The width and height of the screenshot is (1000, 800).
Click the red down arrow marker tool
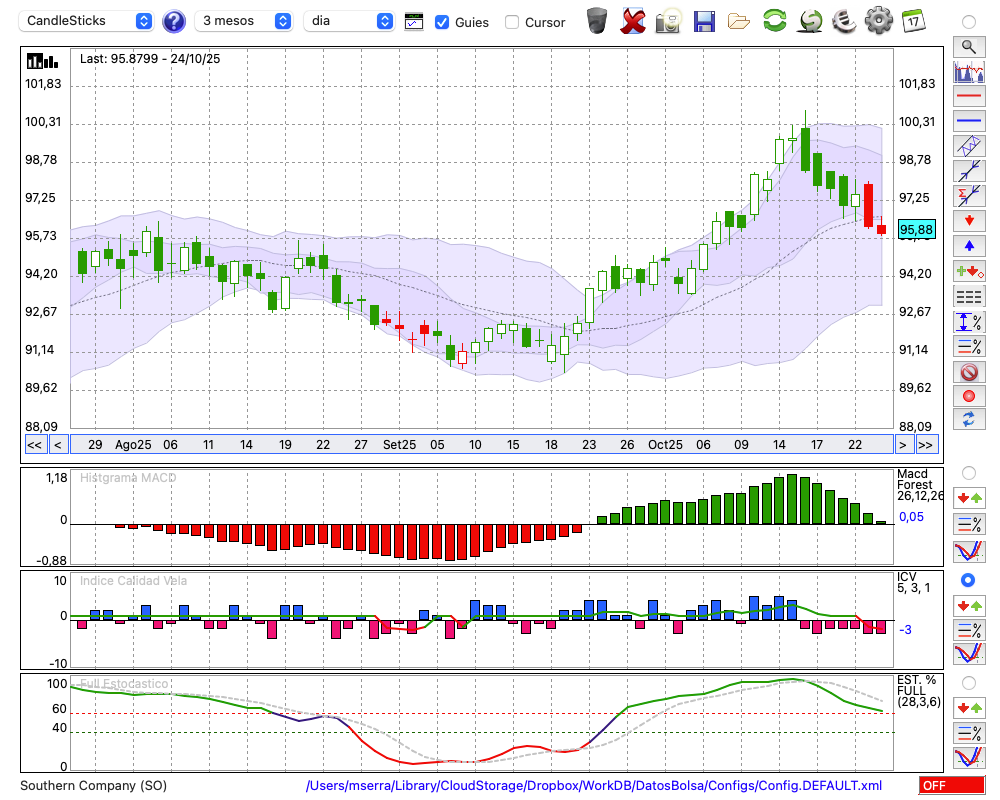tap(968, 220)
